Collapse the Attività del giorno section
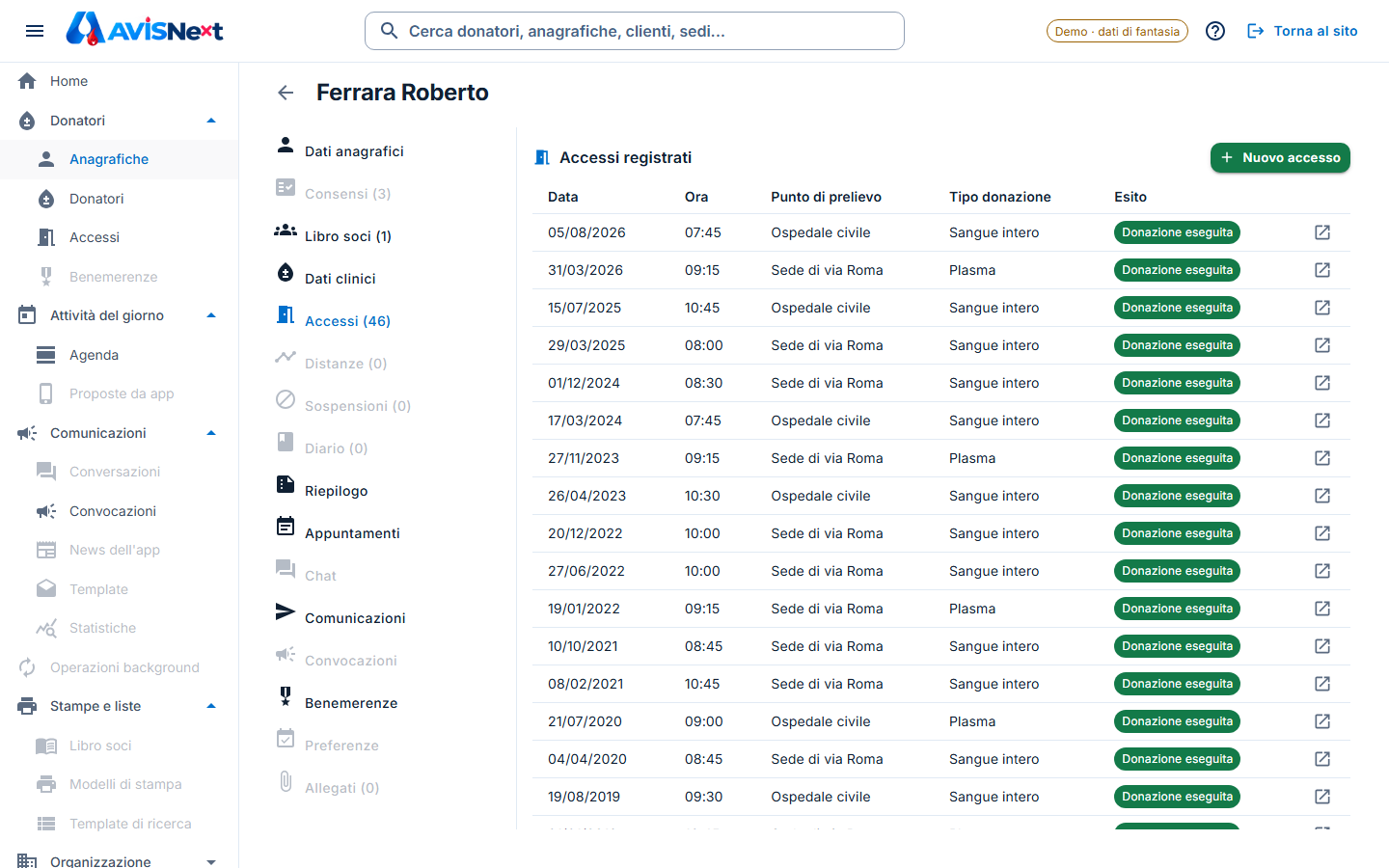The height and width of the screenshot is (868, 1389). (x=211, y=315)
